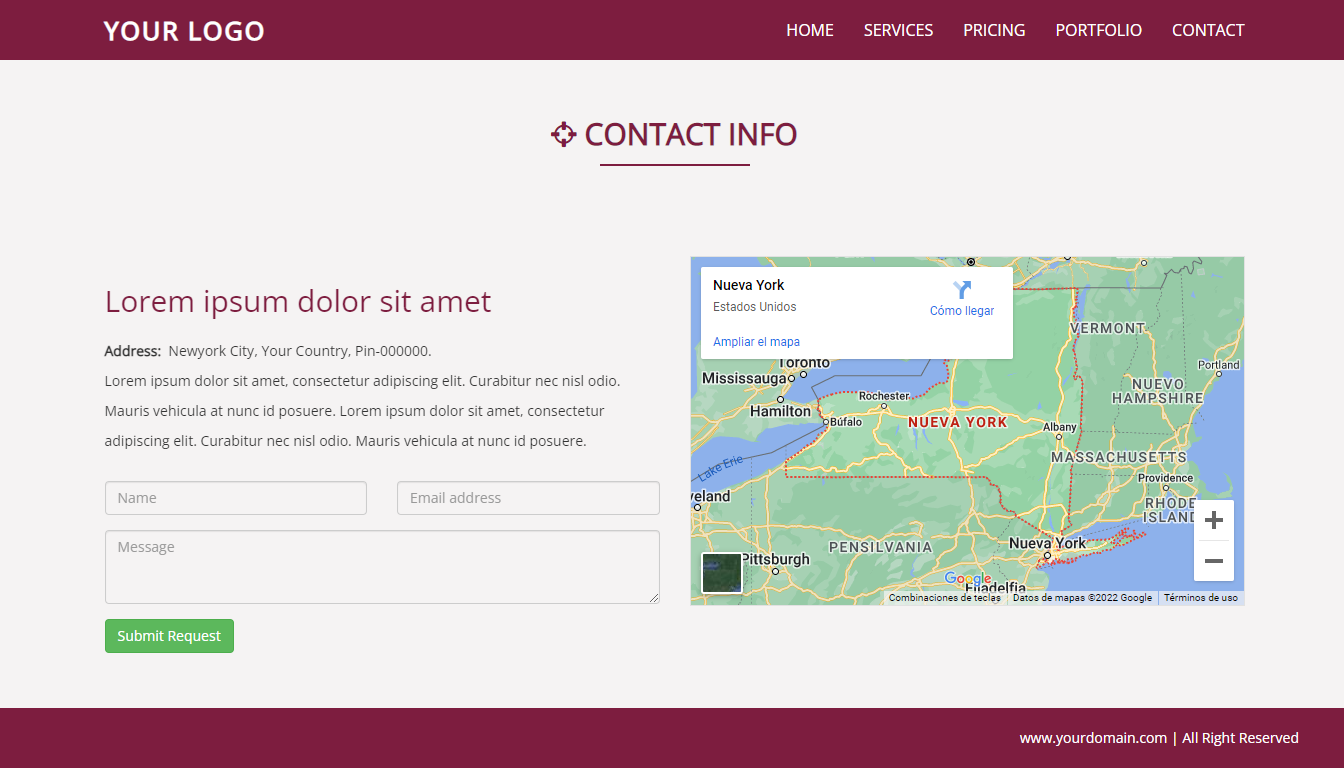The width and height of the screenshot is (1344, 768).
Task: Go to the Services page
Action: (898, 30)
